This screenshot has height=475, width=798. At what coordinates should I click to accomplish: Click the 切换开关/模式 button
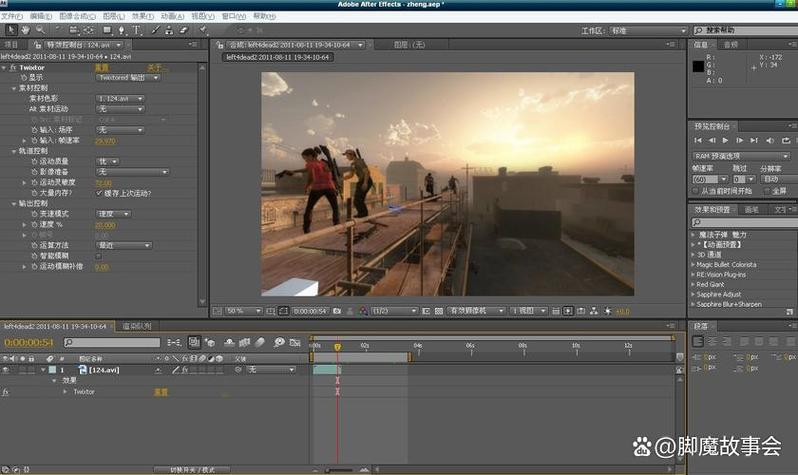192,469
